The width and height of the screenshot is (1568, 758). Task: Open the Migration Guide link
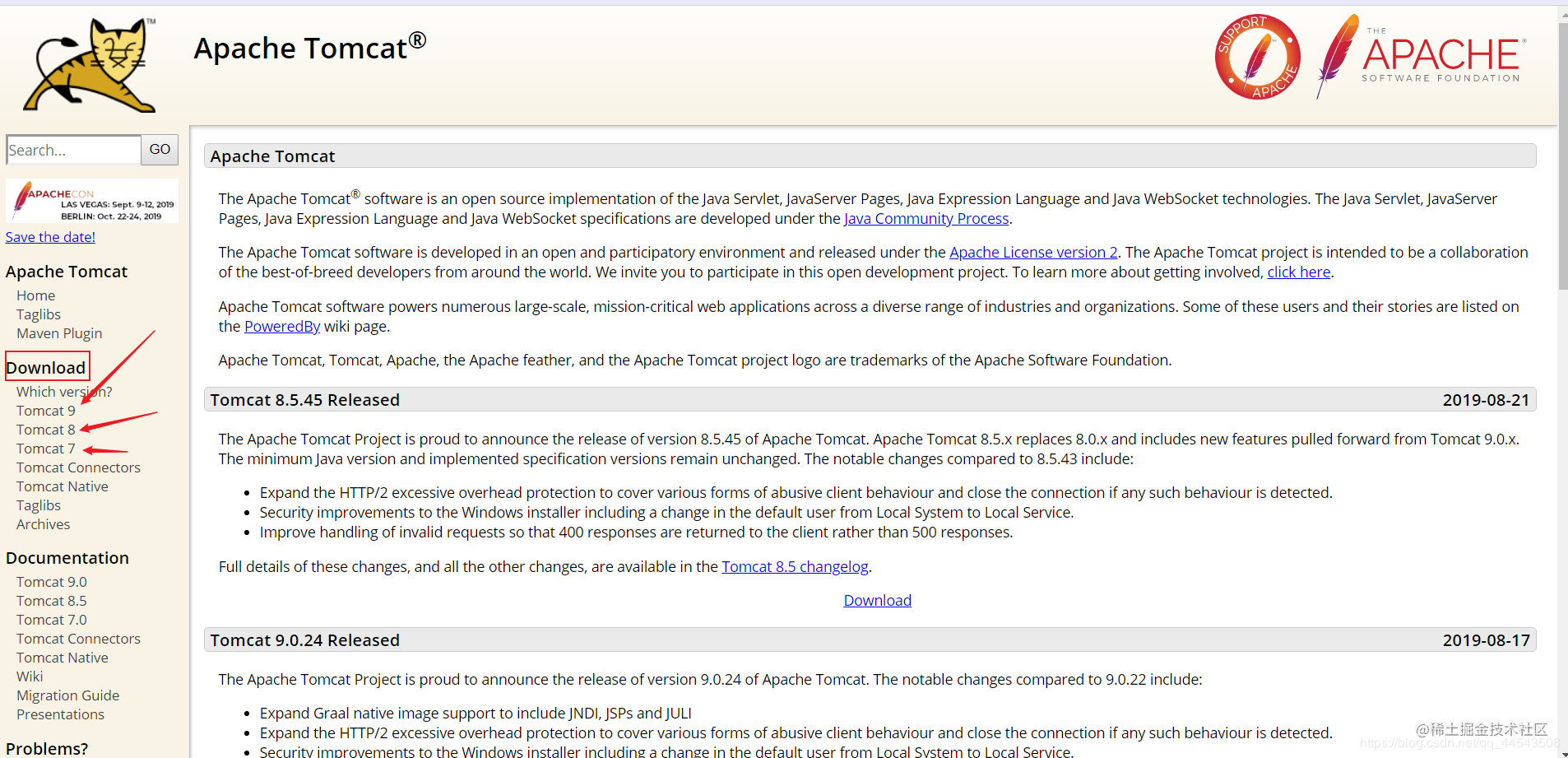67,695
